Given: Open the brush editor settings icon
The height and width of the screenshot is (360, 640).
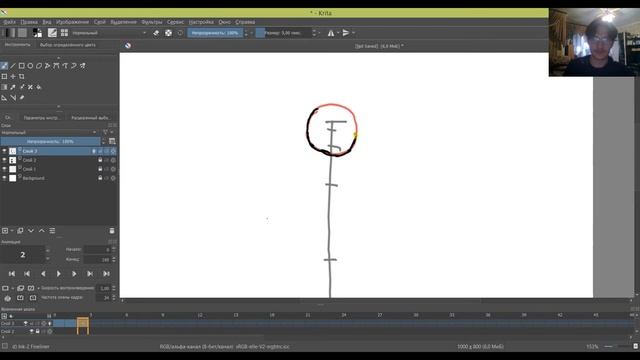Looking at the screenshot, I should click(x=52, y=33).
